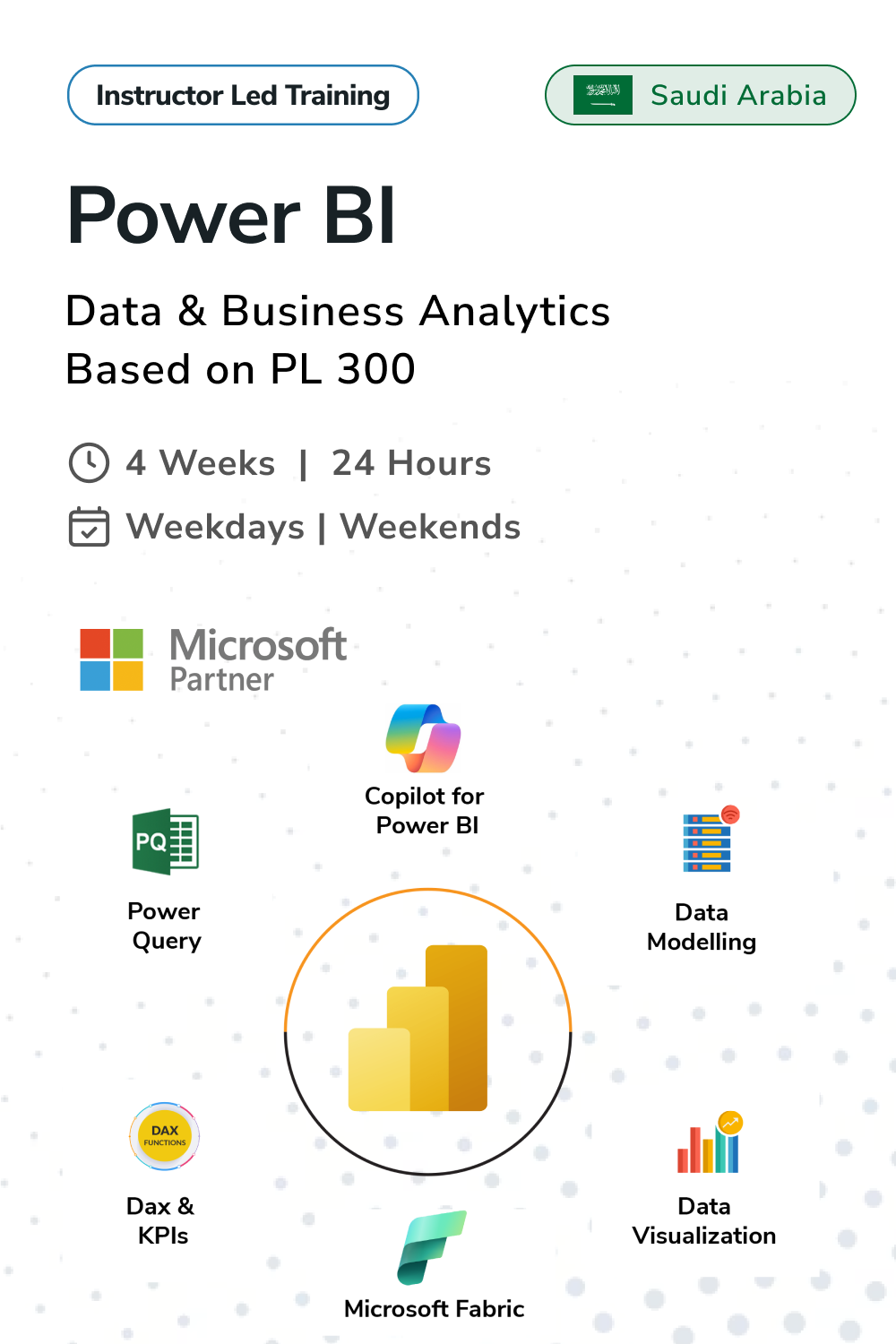
Task: Click the Weekends schedule text
Action: 430,527
